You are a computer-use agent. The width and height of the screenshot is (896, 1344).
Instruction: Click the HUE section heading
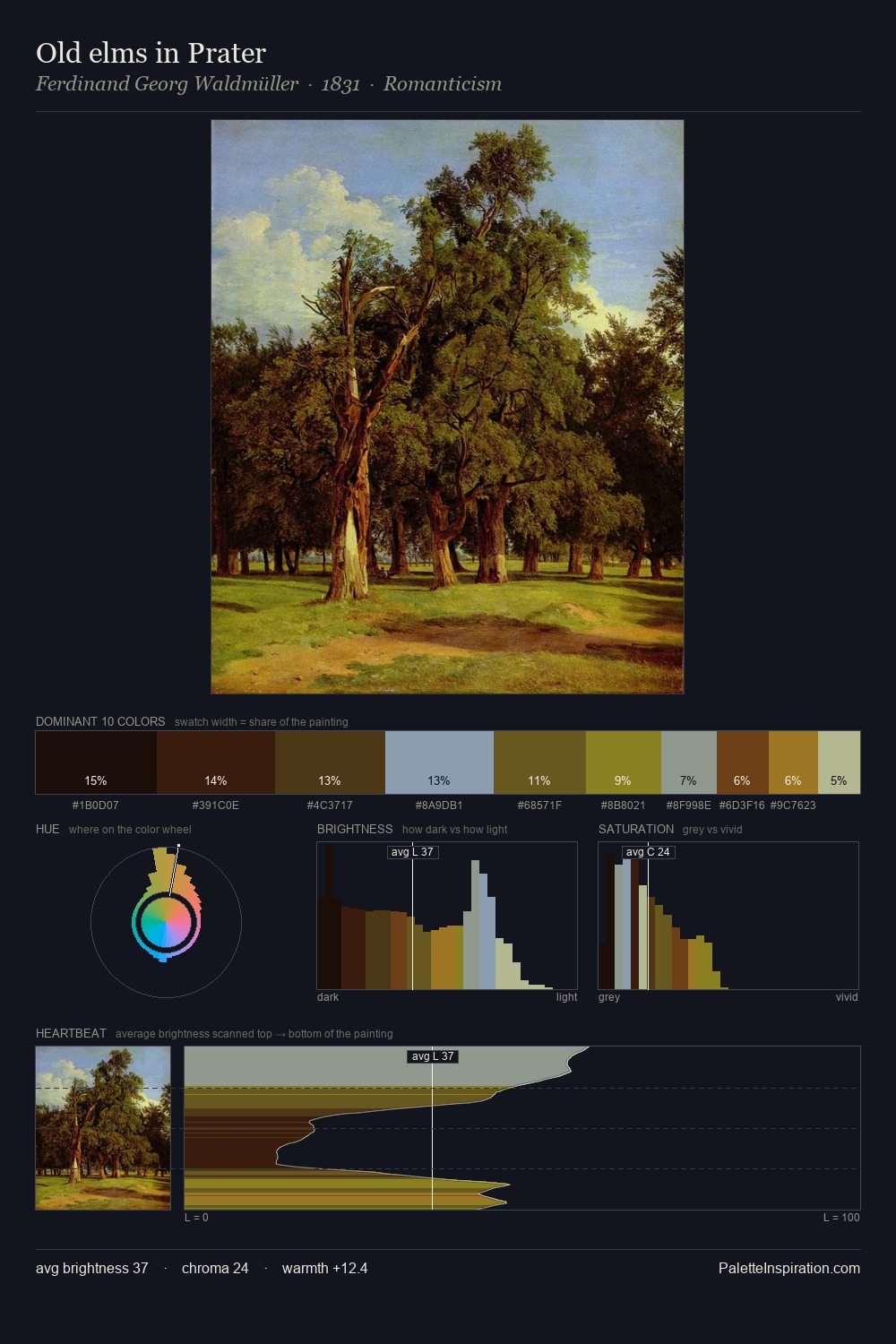[47, 829]
